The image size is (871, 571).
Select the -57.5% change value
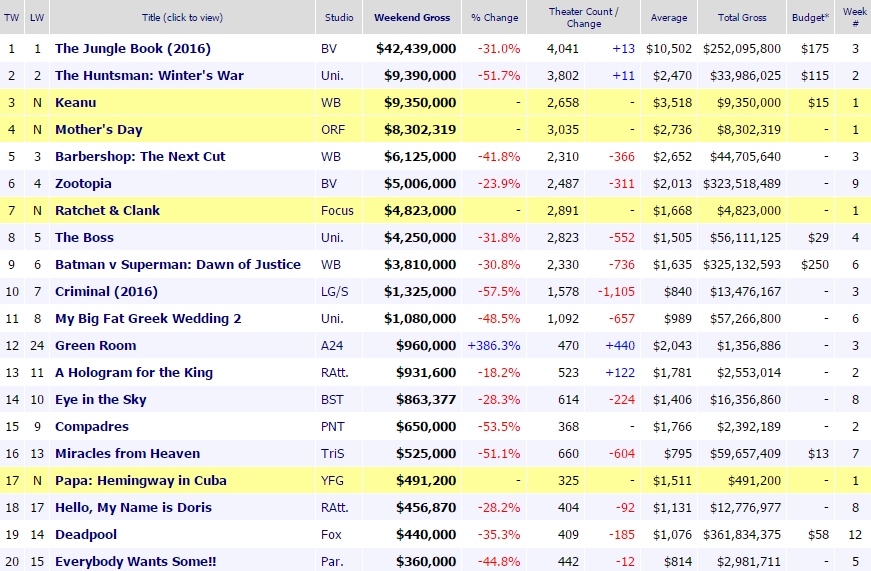point(499,292)
